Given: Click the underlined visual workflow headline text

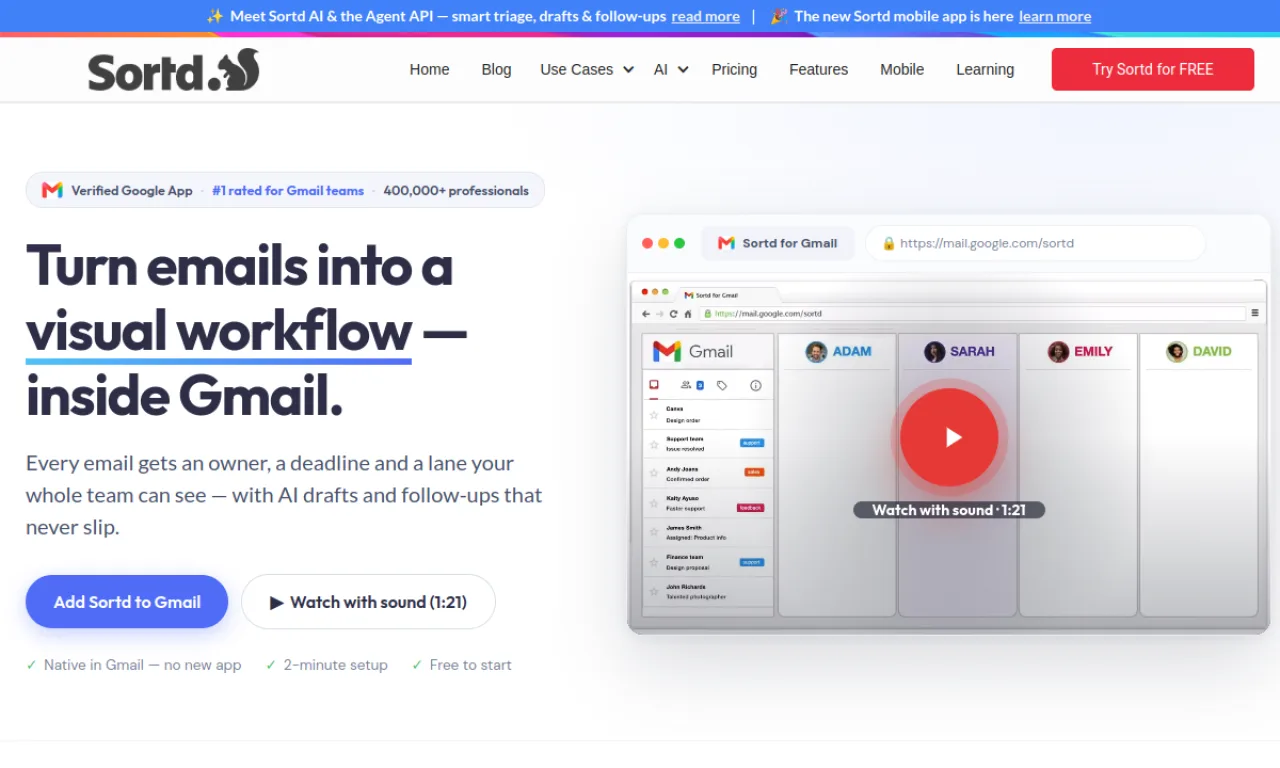Looking at the screenshot, I should tap(219, 332).
